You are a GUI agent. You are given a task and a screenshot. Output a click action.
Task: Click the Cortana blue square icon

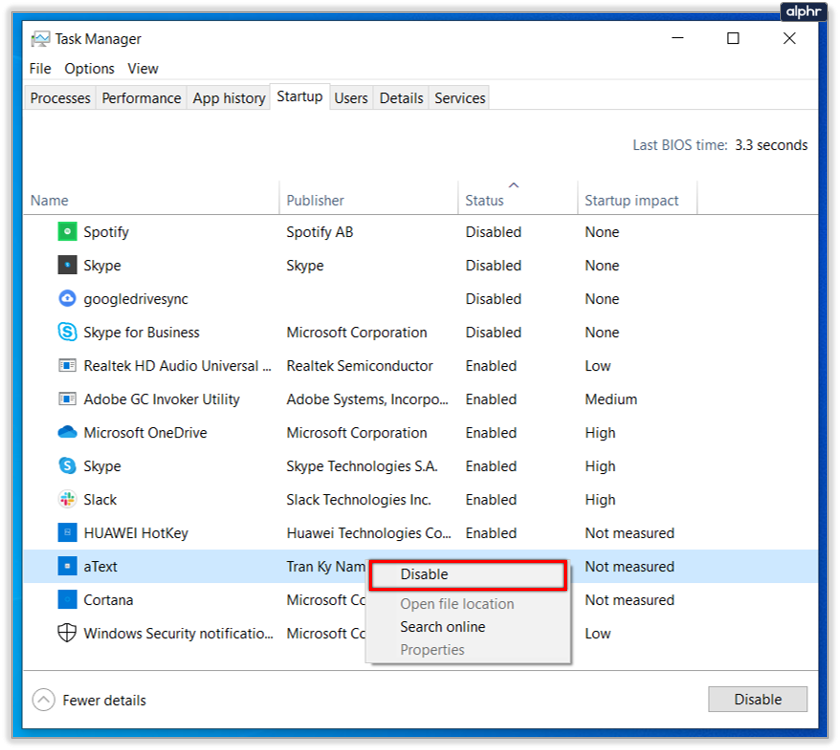tap(67, 600)
